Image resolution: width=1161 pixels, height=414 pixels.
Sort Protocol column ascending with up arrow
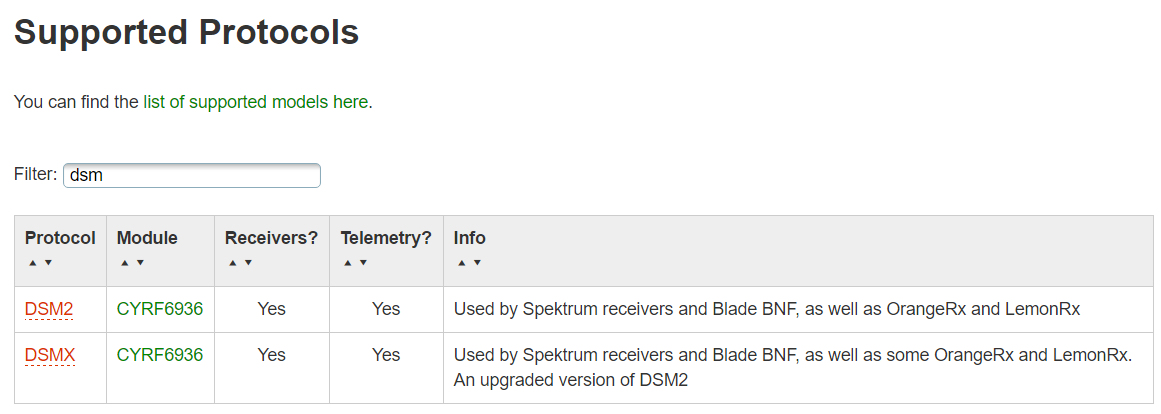32,263
